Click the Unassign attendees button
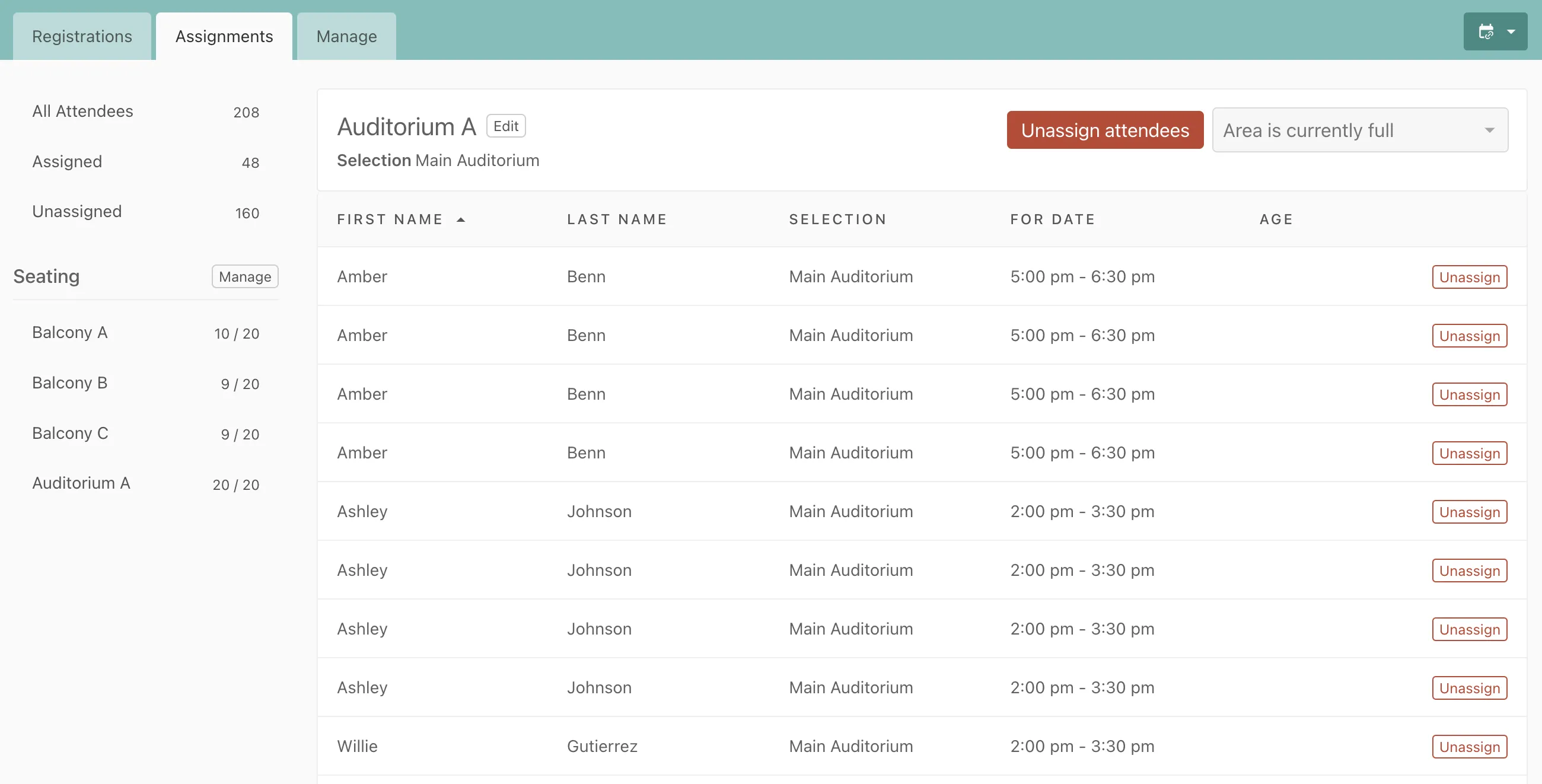 pos(1104,130)
